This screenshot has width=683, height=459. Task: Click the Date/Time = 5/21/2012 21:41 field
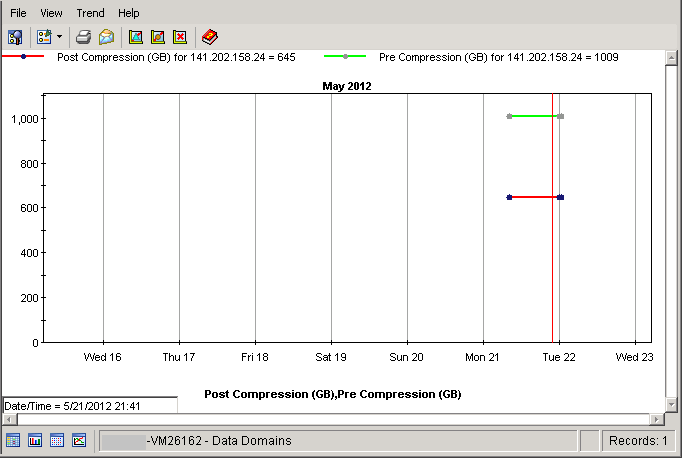(90, 406)
